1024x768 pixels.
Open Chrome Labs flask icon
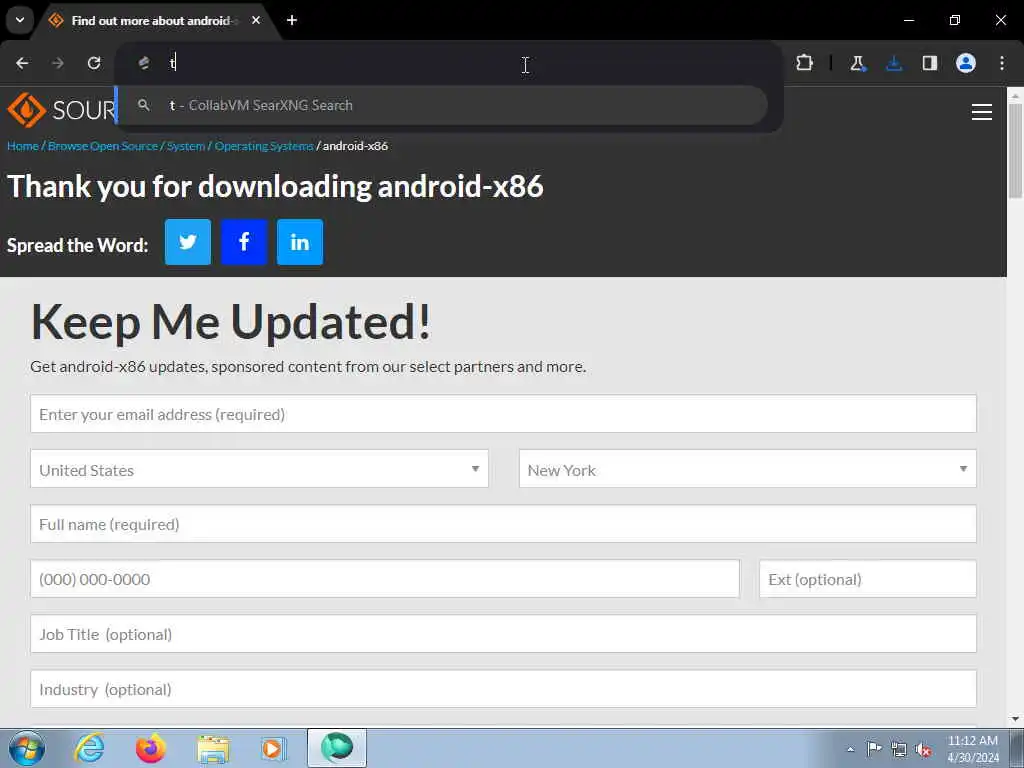(x=857, y=63)
